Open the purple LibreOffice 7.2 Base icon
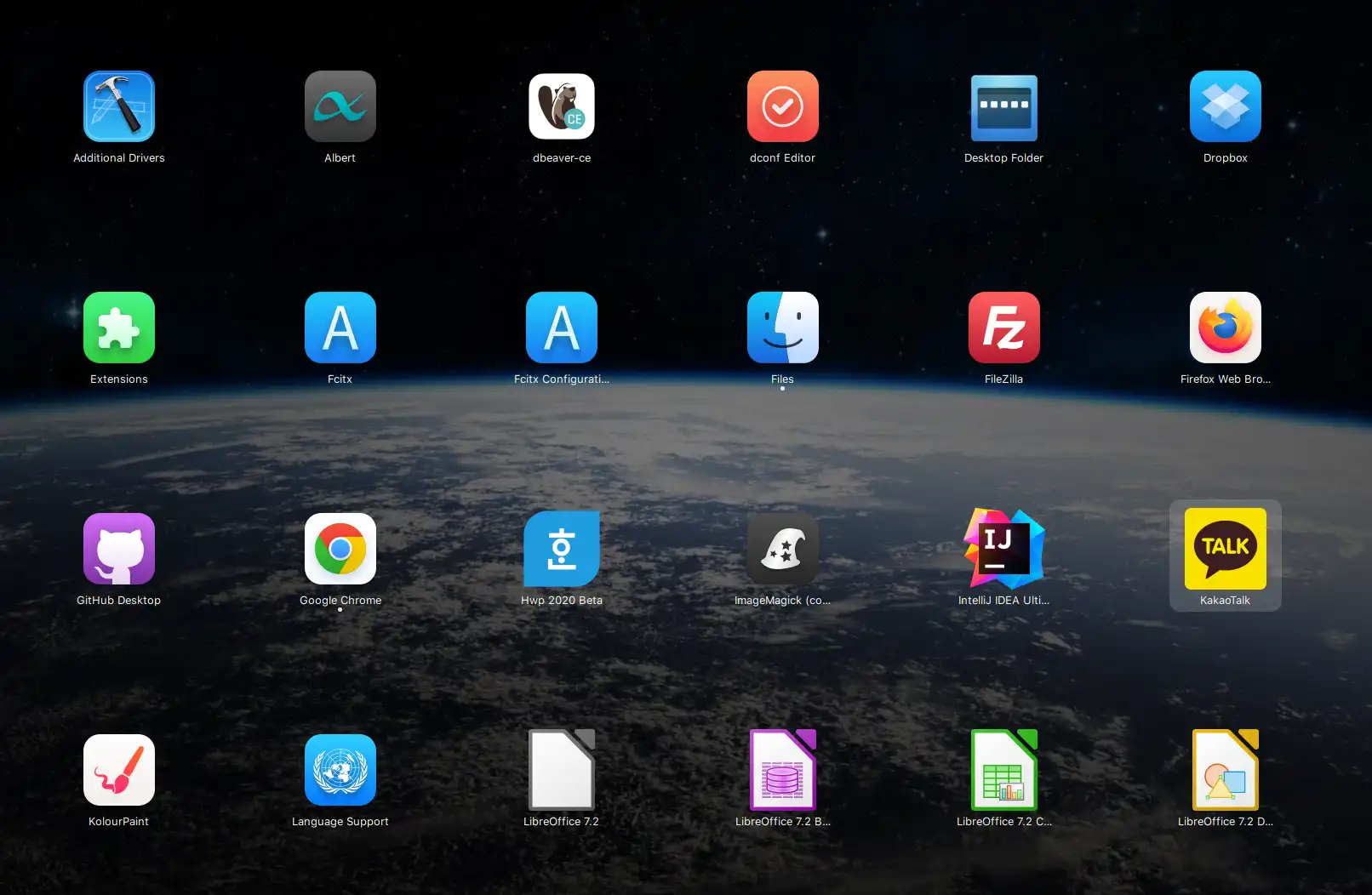This screenshot has height=895, width=1372. (783, 770)
